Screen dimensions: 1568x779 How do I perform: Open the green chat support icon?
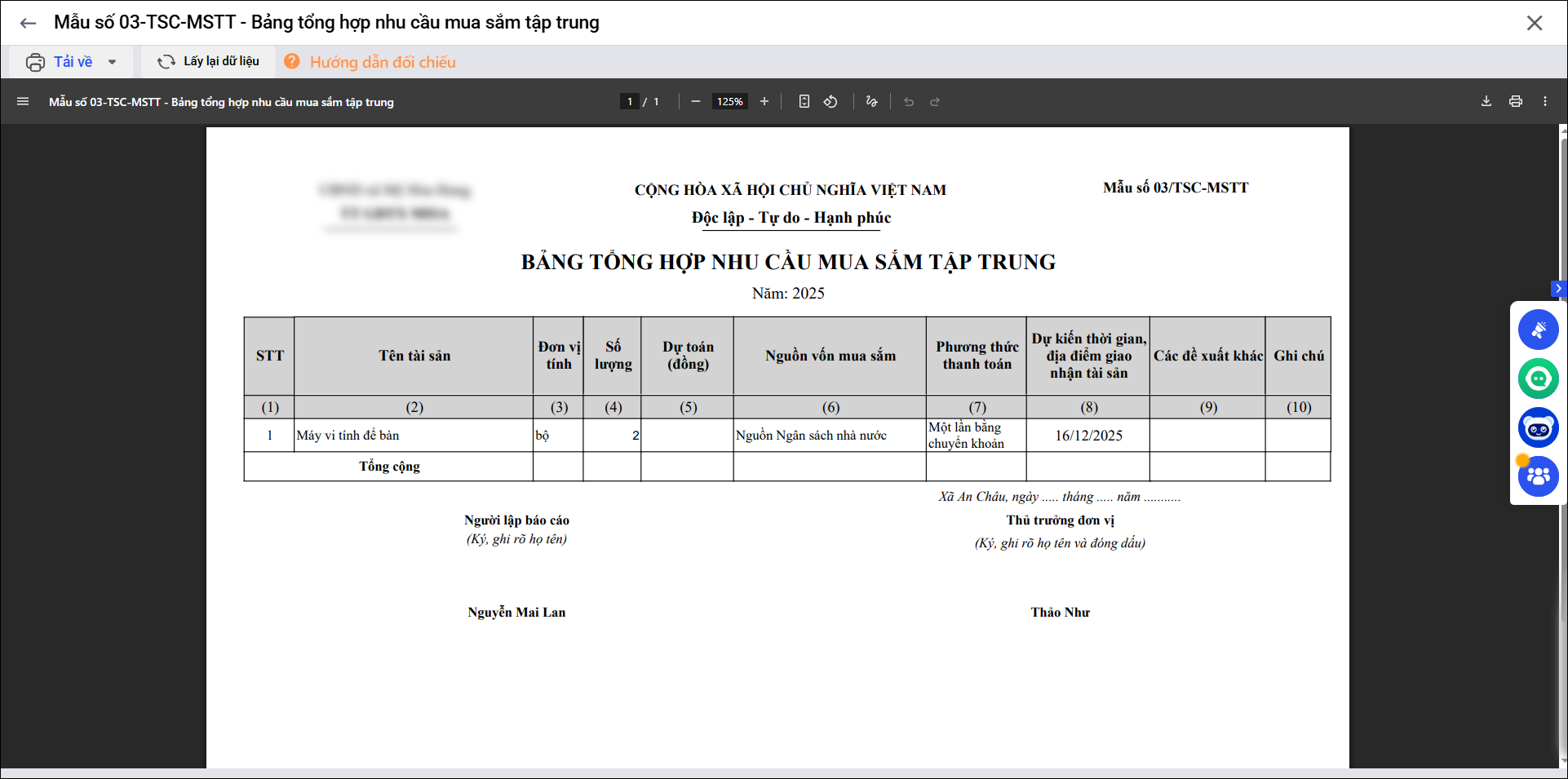pos(1538,378)
